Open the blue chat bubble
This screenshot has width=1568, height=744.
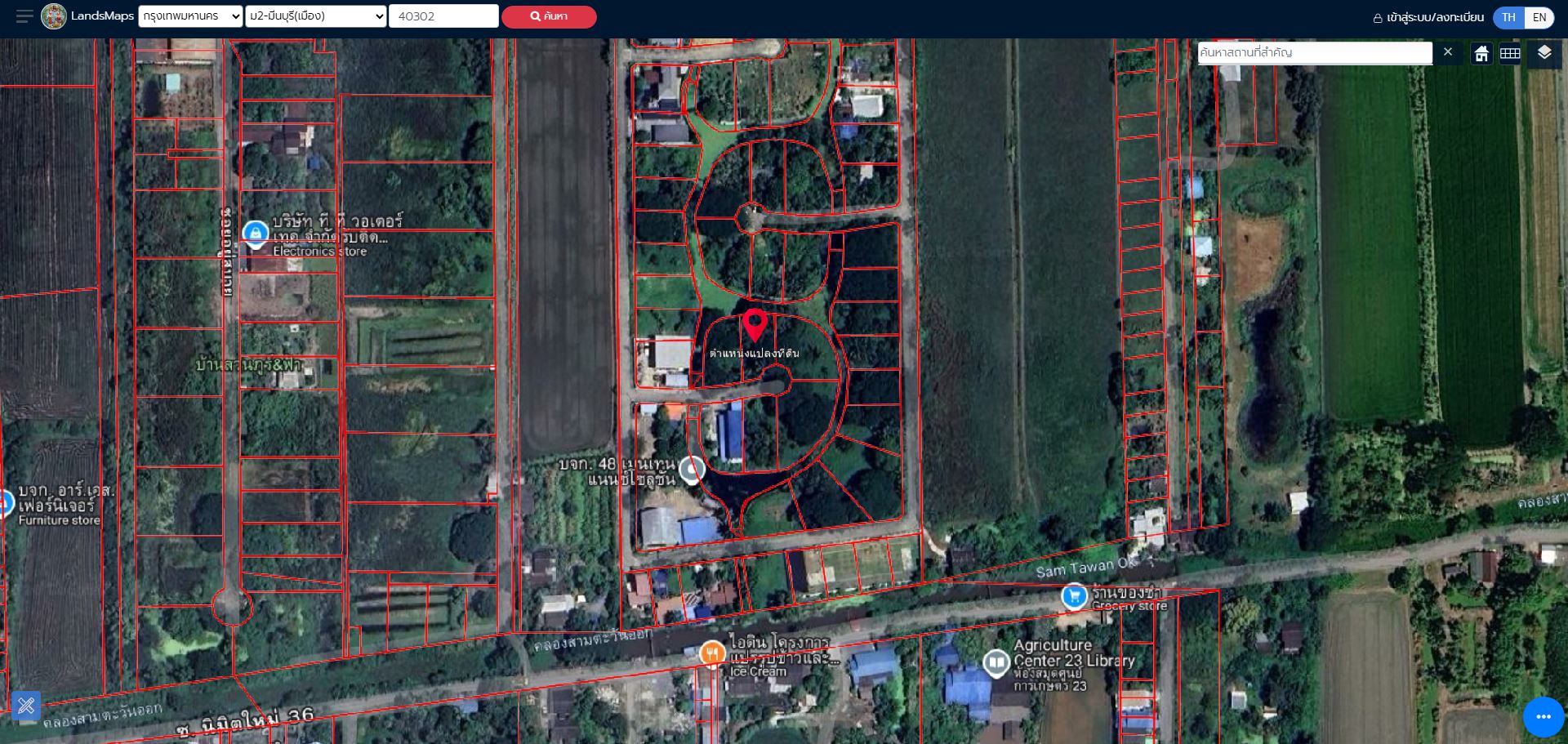coord(1543,716)
